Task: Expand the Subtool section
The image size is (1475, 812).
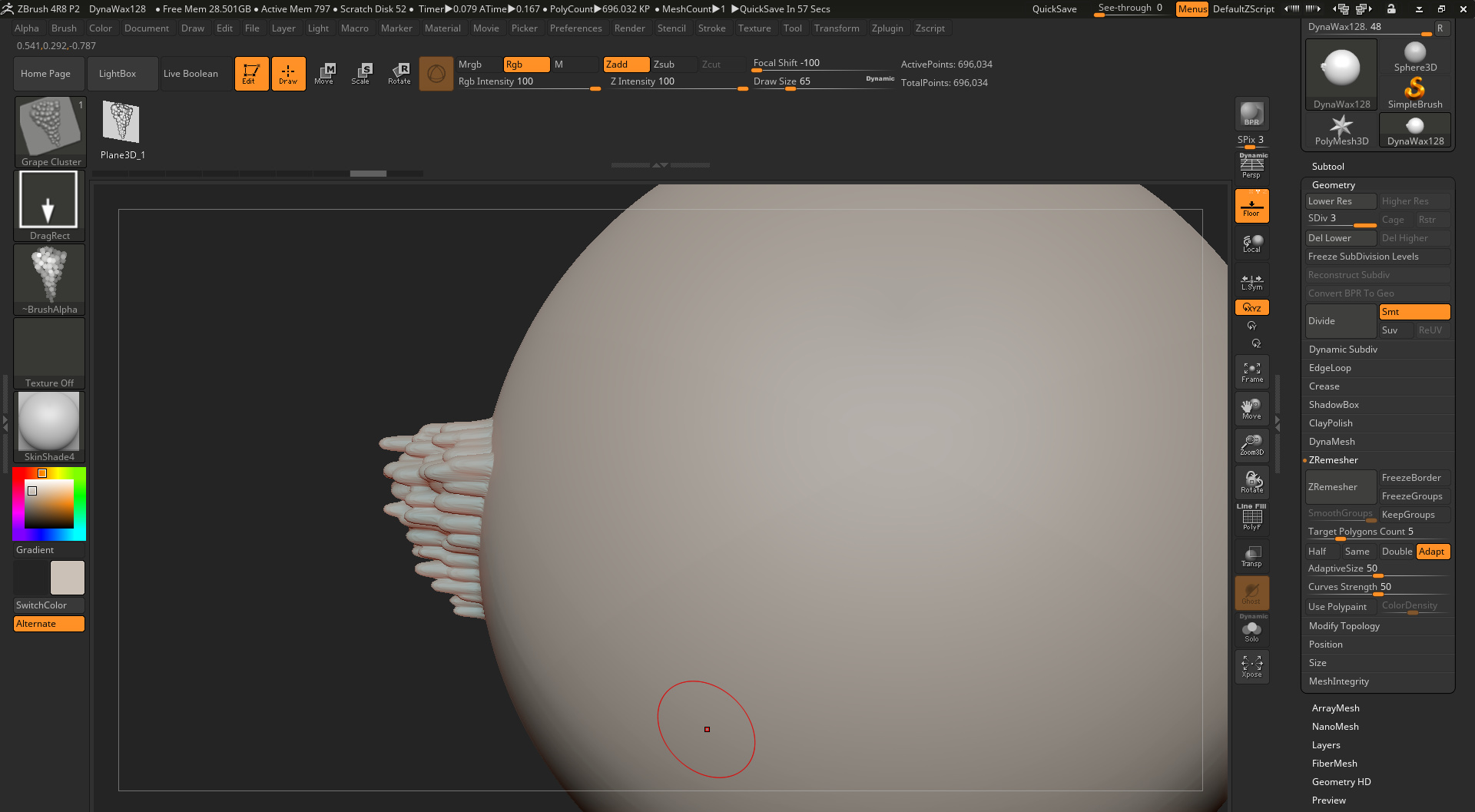Action: 1327,167
